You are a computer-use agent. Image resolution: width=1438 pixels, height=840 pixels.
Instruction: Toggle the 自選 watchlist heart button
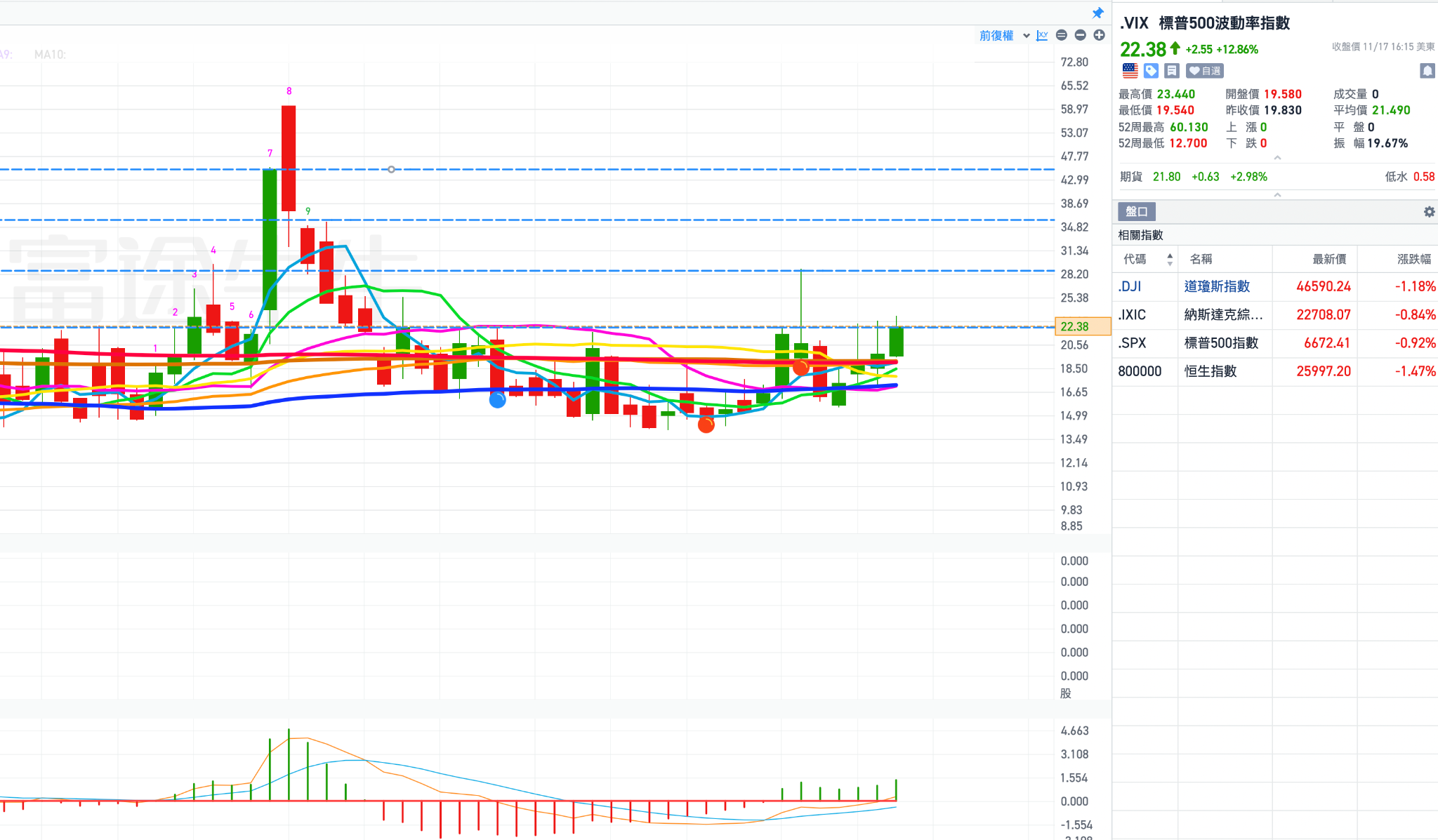pyautogui.click(x=1205, y=70)
